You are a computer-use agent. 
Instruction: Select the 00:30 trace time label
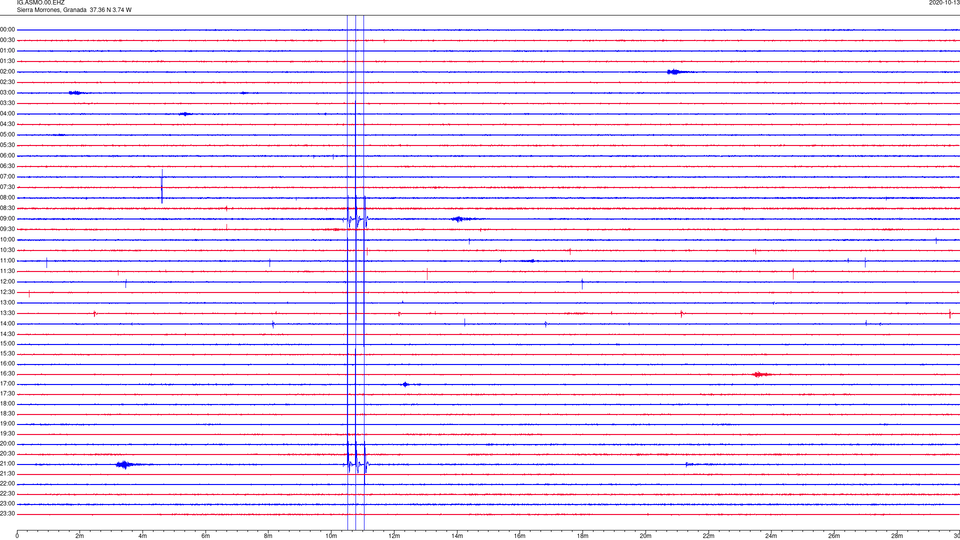tap(8, 40)
